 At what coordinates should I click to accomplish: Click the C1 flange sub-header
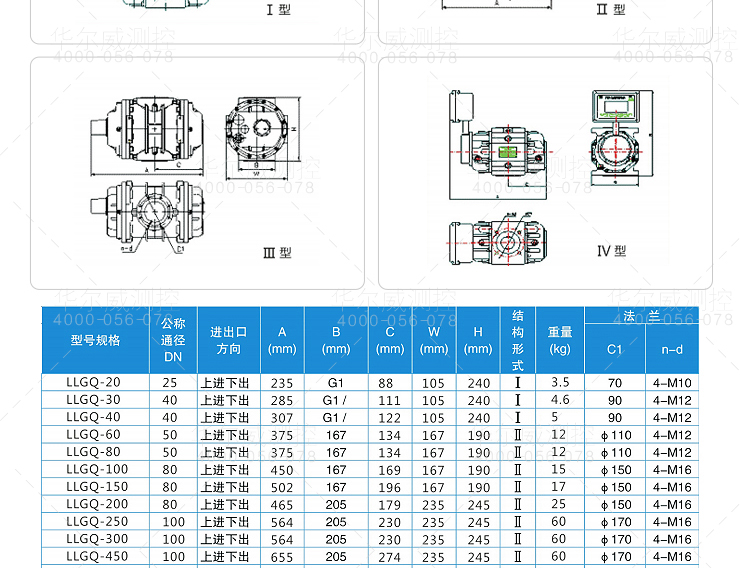(614, 350)
